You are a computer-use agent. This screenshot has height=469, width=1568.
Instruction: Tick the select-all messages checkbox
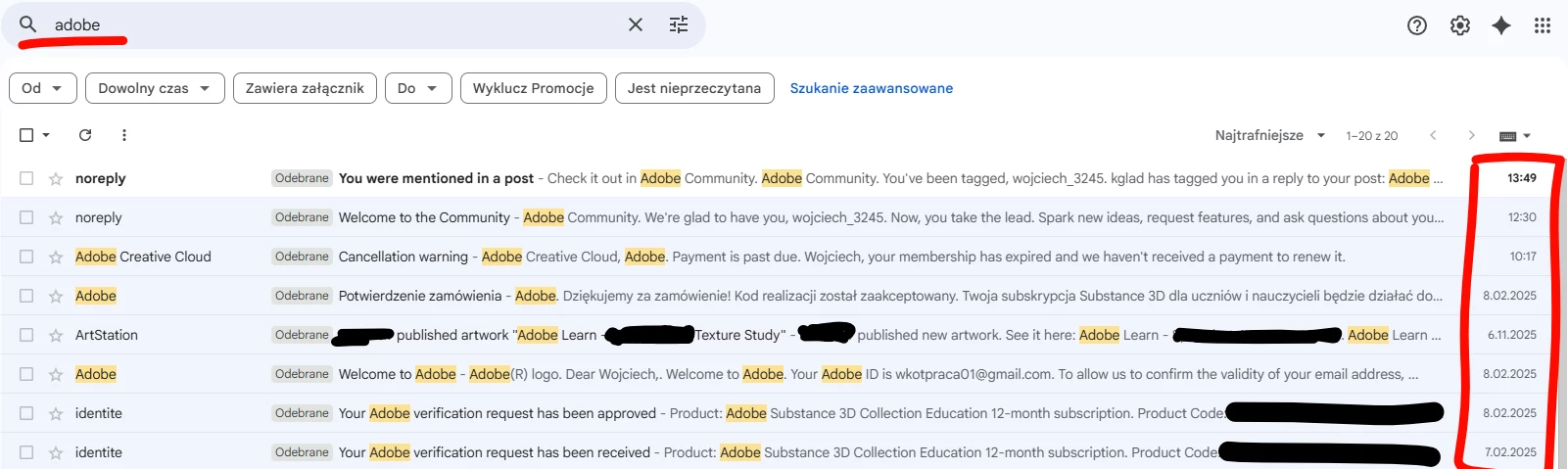coord(26,135)
